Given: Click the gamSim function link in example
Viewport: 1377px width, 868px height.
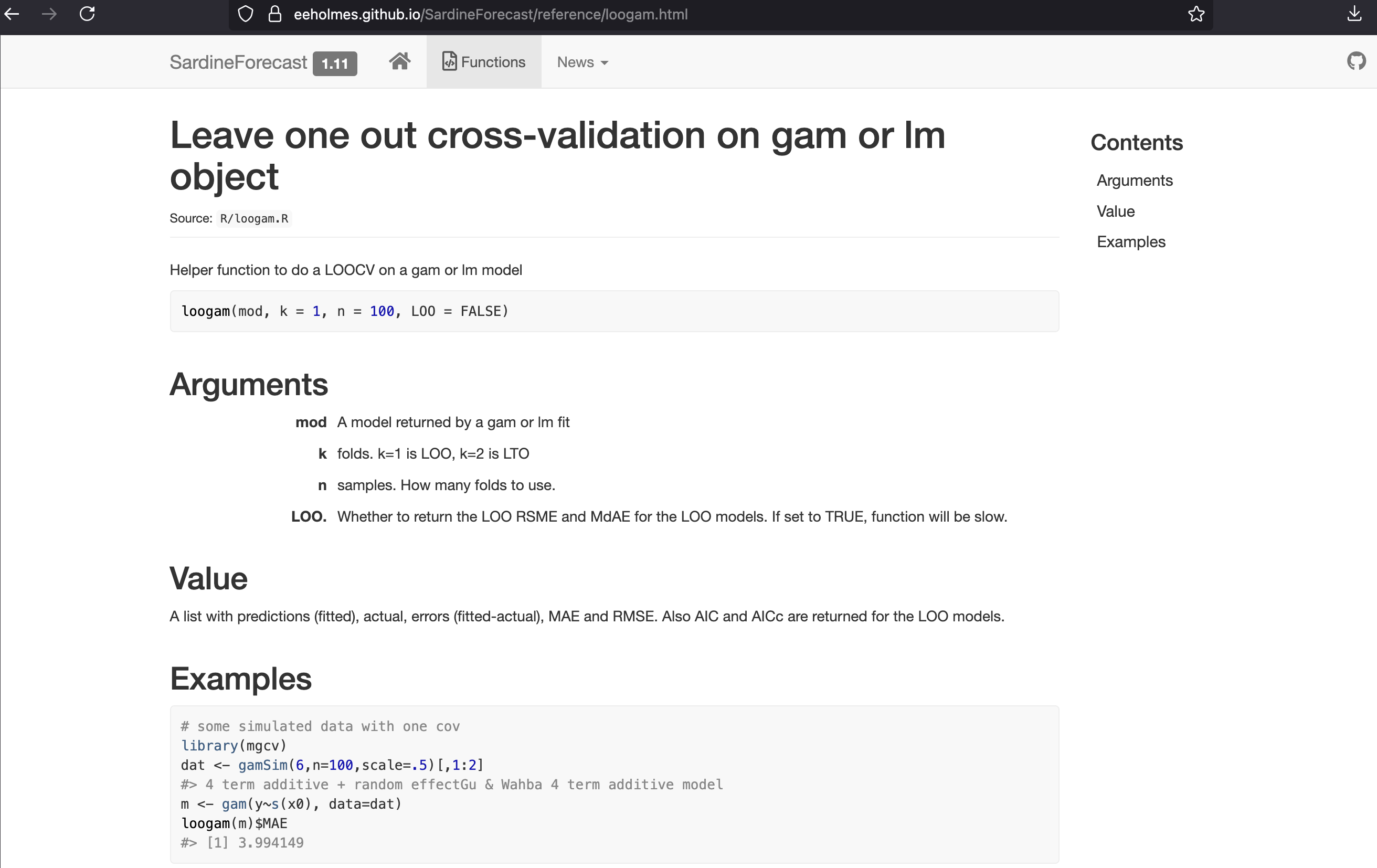Looking at the screenshot, I should pos(262,765).
